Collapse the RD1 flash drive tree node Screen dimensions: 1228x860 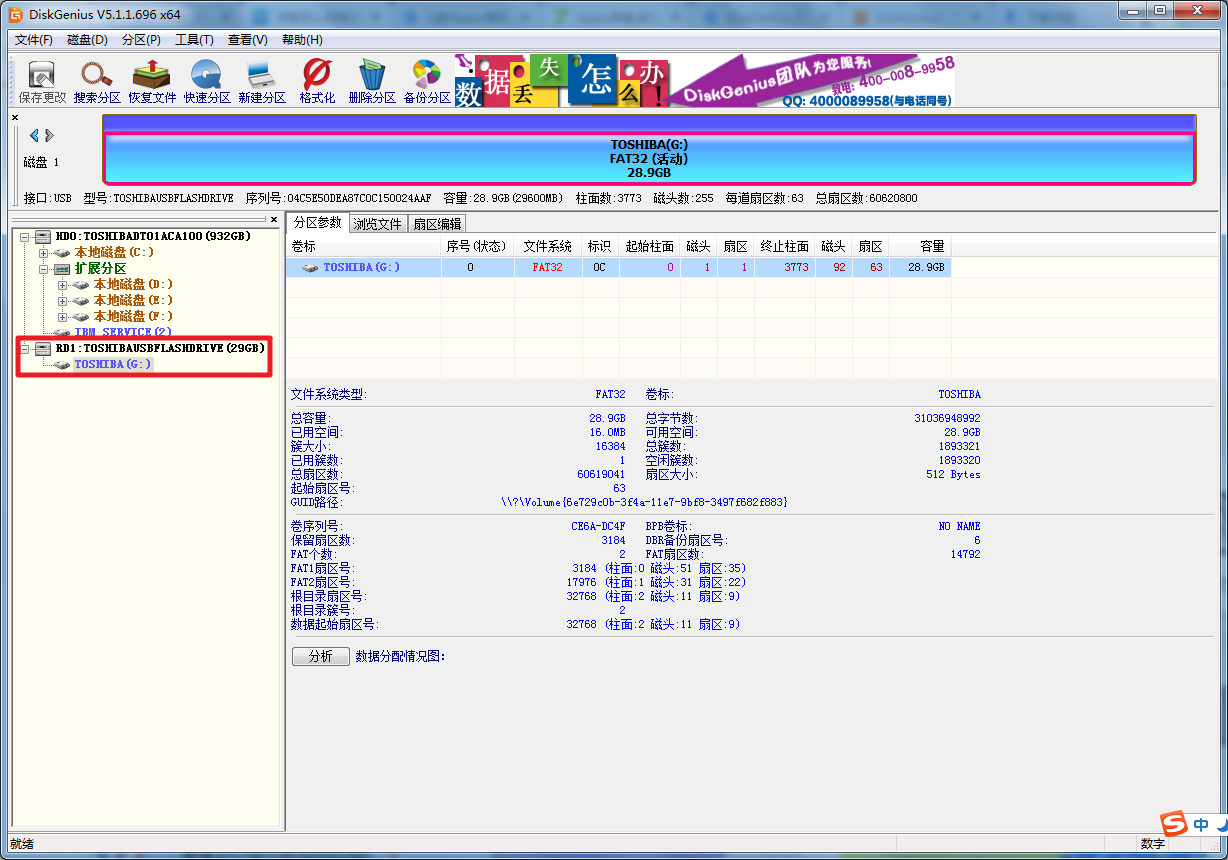[25, 348]
